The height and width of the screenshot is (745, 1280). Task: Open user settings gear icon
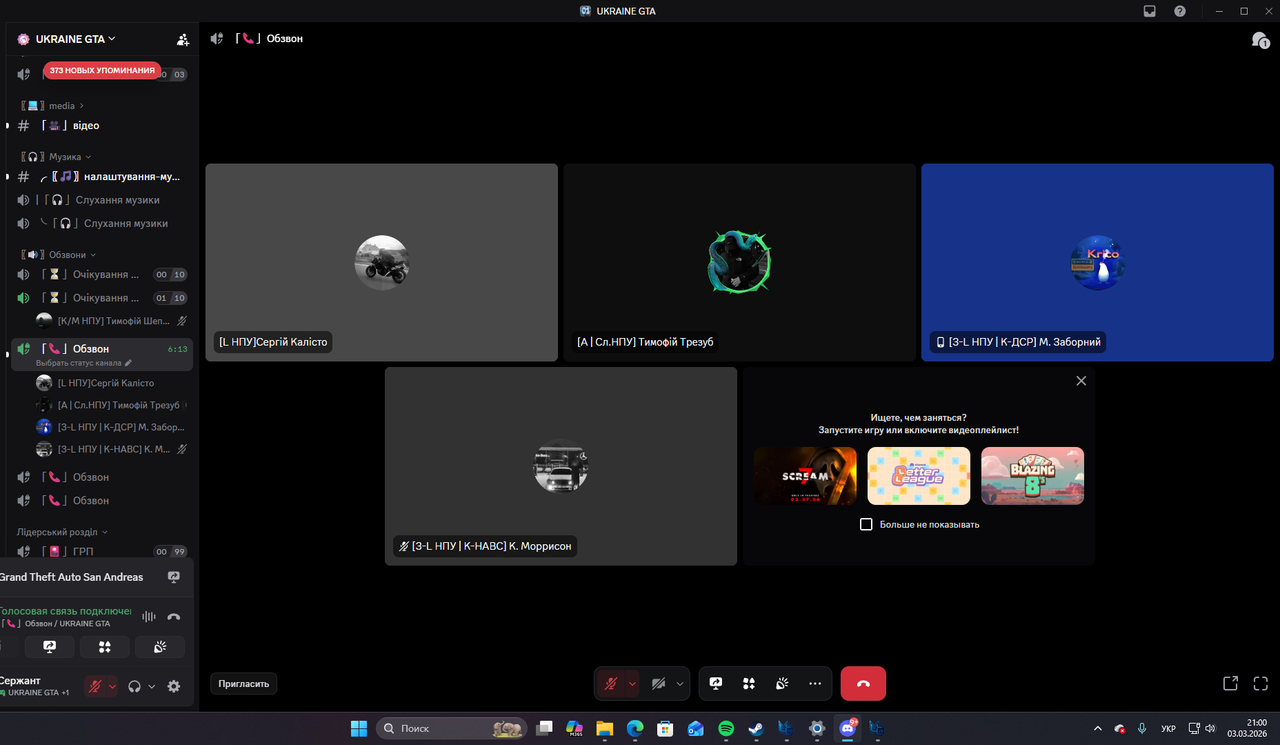tap(174, 686)
